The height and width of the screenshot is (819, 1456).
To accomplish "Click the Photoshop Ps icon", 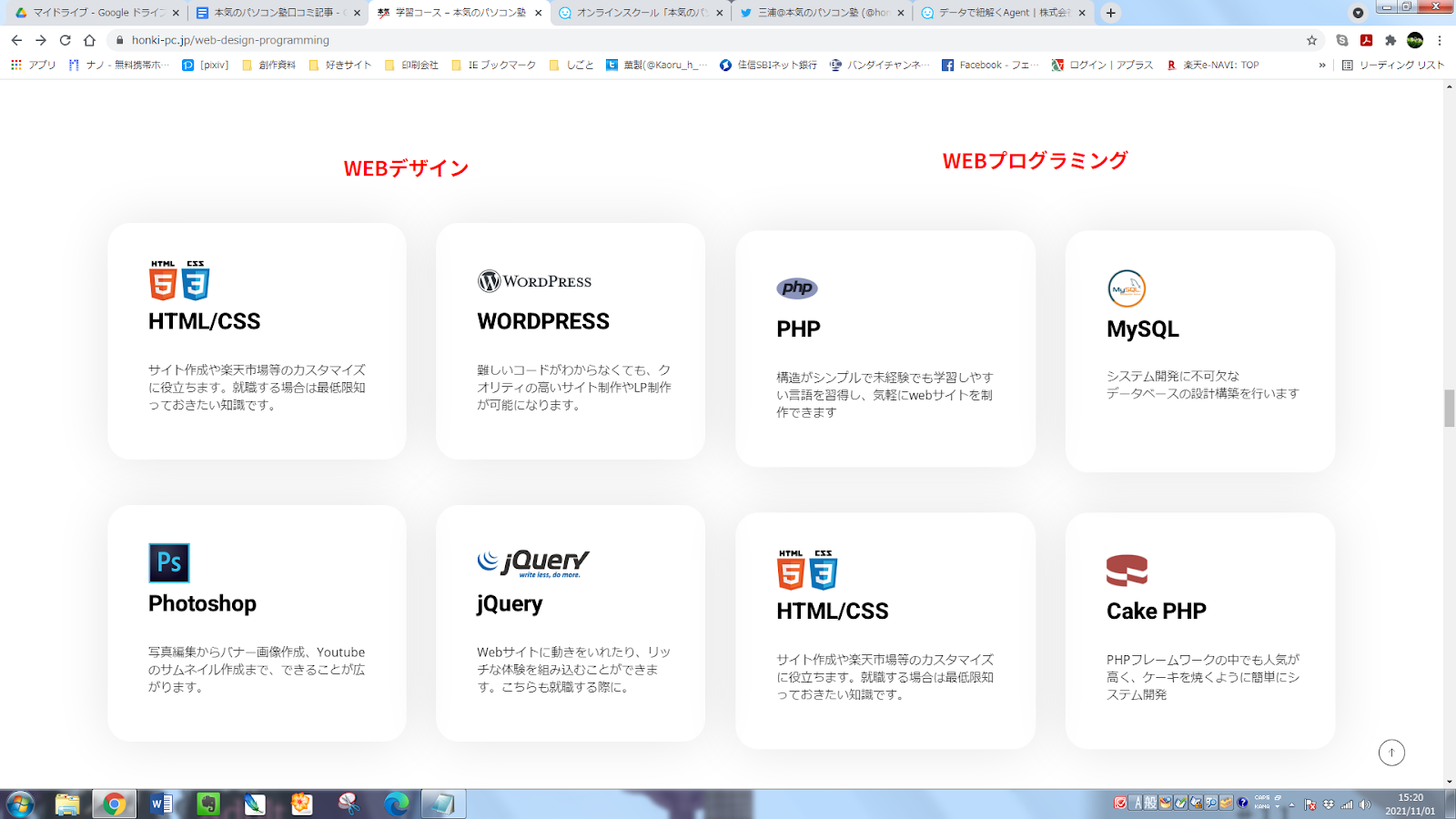I will pyautogui.click(x=169, y=562).
